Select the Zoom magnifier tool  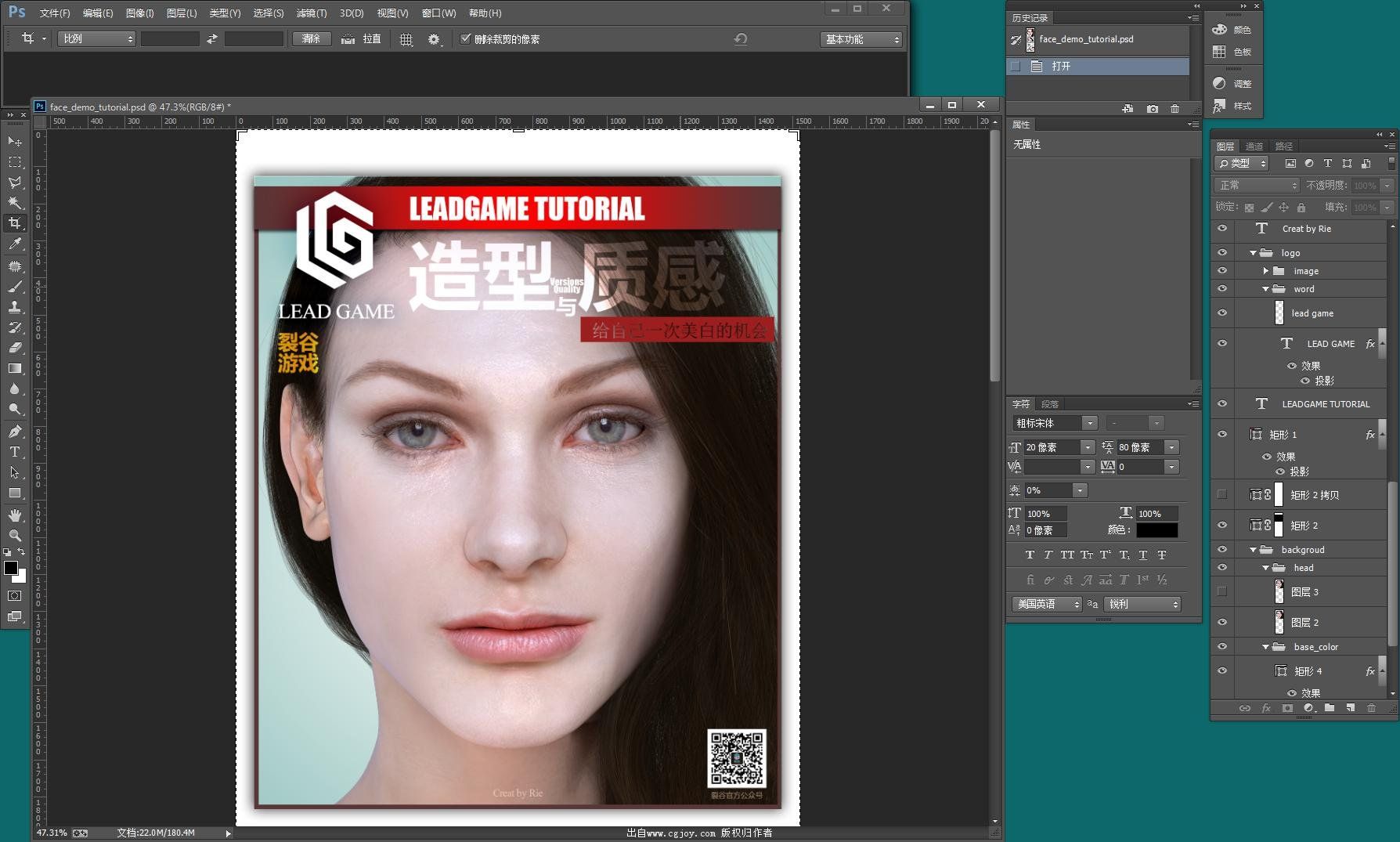[14, 535]
